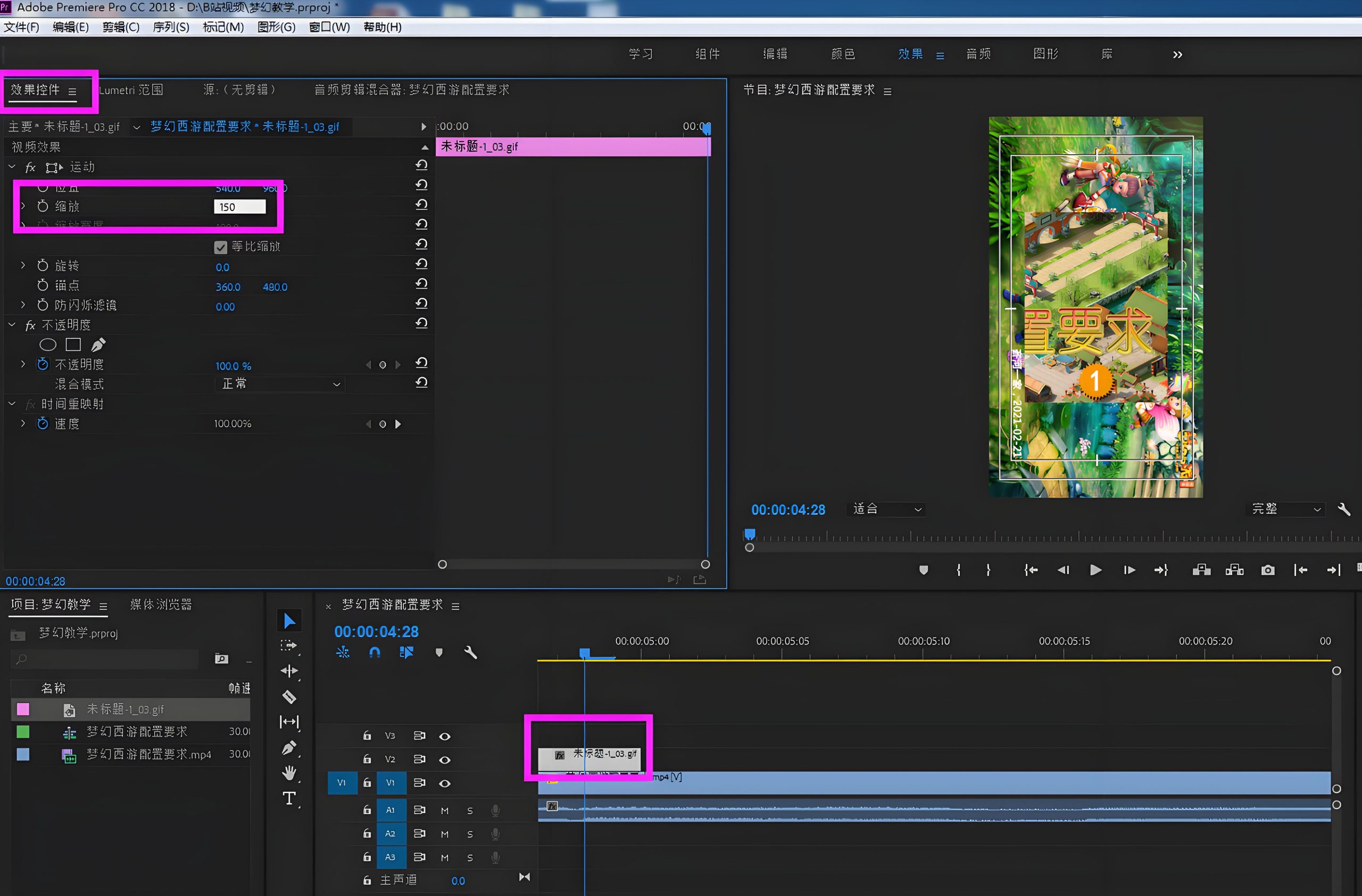Play the program monitor video
Viewport: 1362px width, 896px height.
tap(1095, 570)
